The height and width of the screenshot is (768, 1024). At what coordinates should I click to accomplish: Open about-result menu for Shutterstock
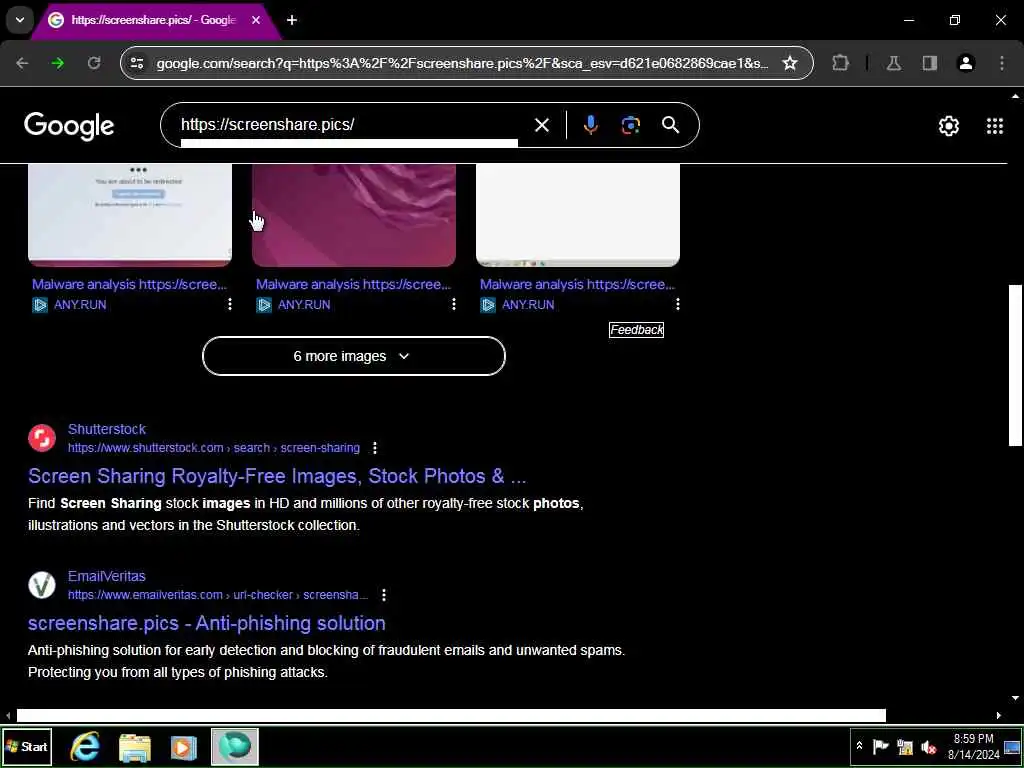point(374,448)
